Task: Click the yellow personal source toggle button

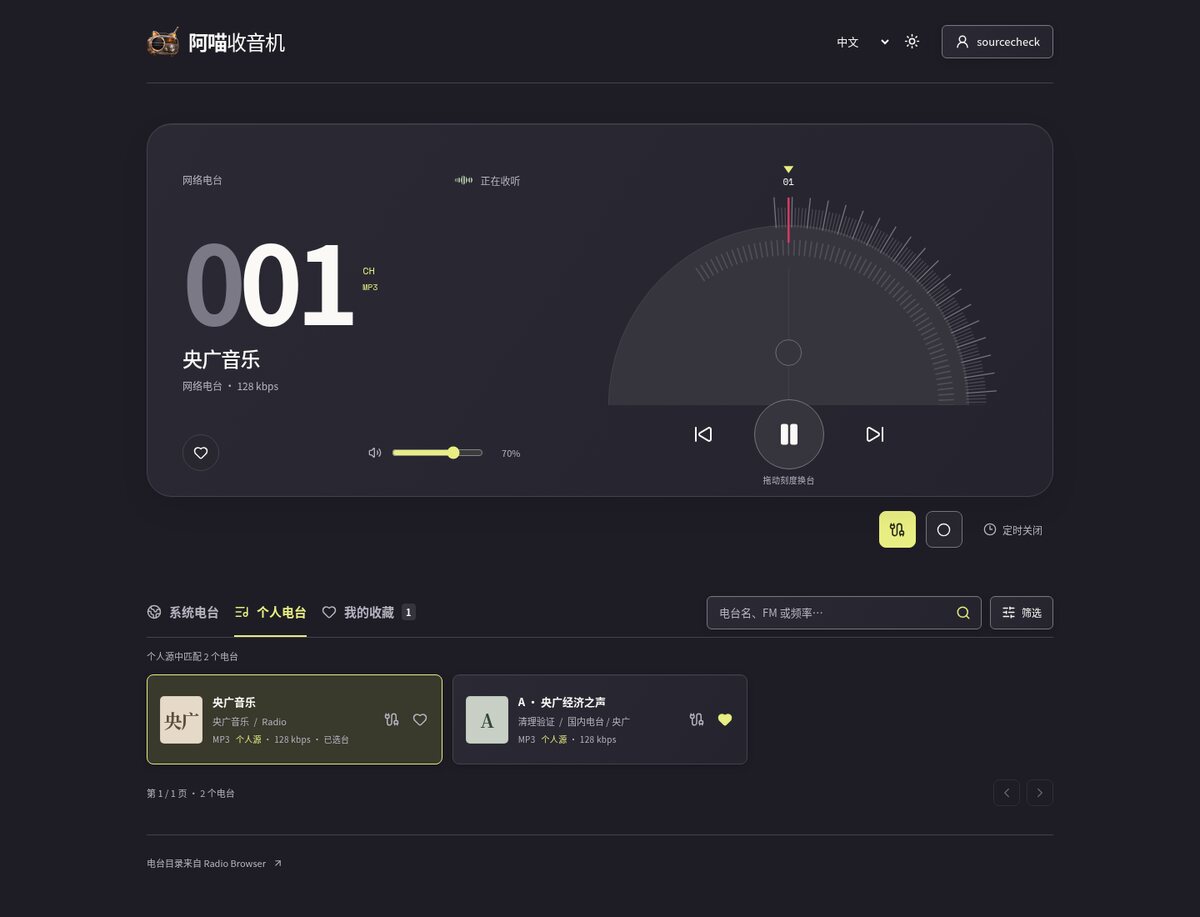Action: (897, 530)
